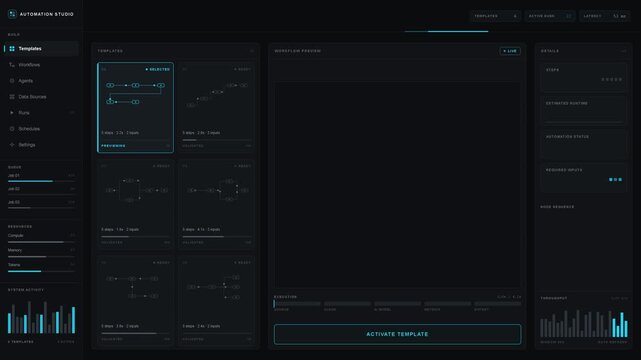Click the System Activity bar chart
The width and height of the screenshot is (641, 360).
click(41, 318)
